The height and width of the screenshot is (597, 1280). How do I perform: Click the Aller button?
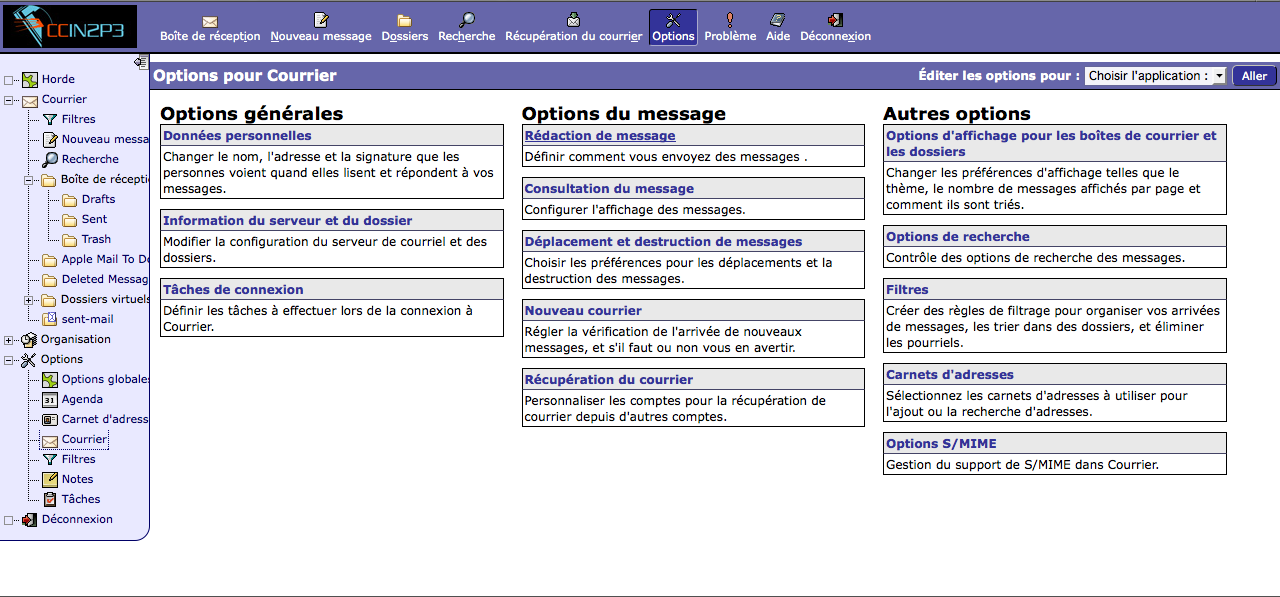click(x=1254, y=76)
